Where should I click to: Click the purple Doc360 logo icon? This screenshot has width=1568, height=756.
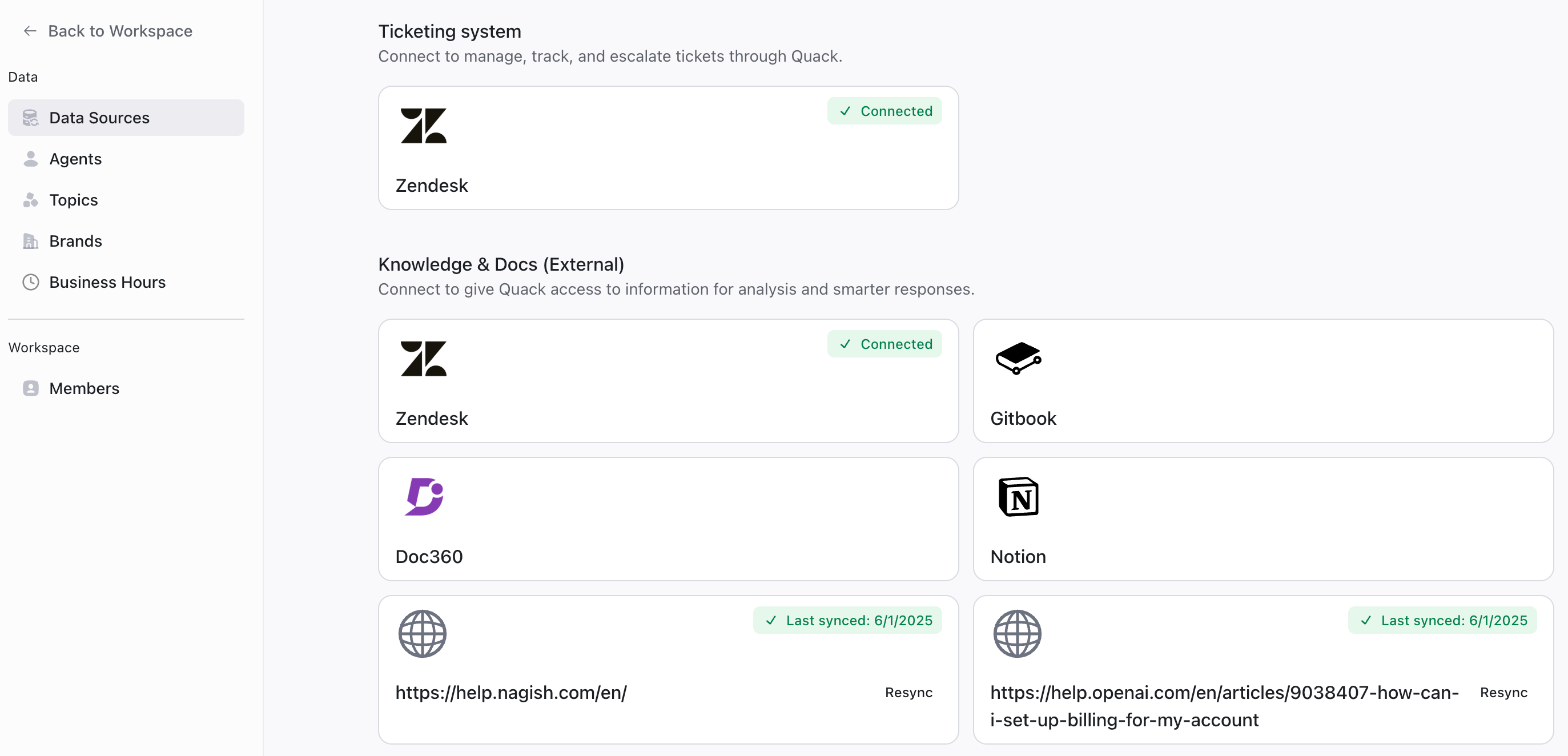click(424, 497)
